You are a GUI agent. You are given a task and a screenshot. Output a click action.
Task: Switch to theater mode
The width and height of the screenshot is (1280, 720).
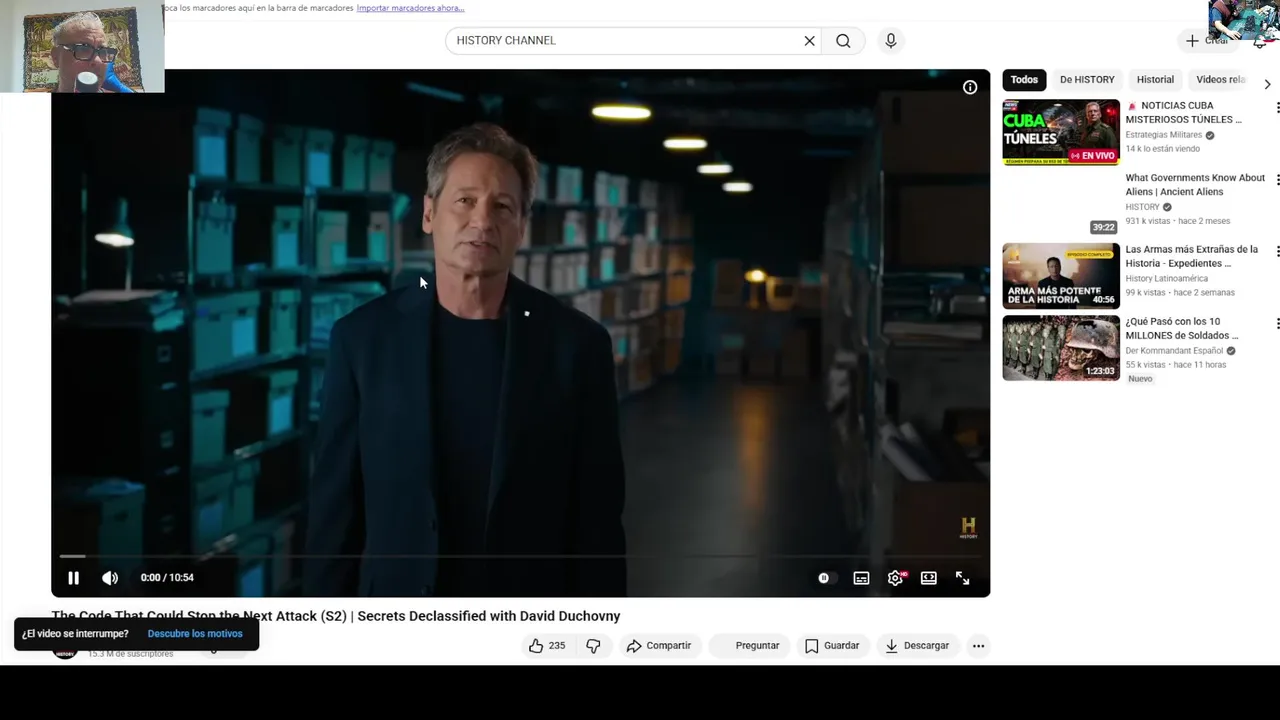point(929,578)
